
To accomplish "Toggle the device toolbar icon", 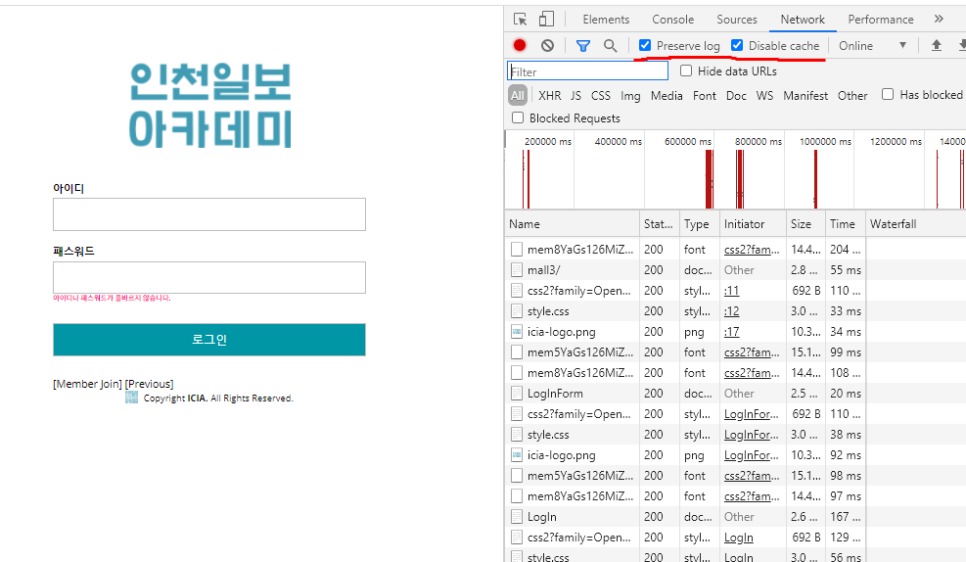I will 546,19.
